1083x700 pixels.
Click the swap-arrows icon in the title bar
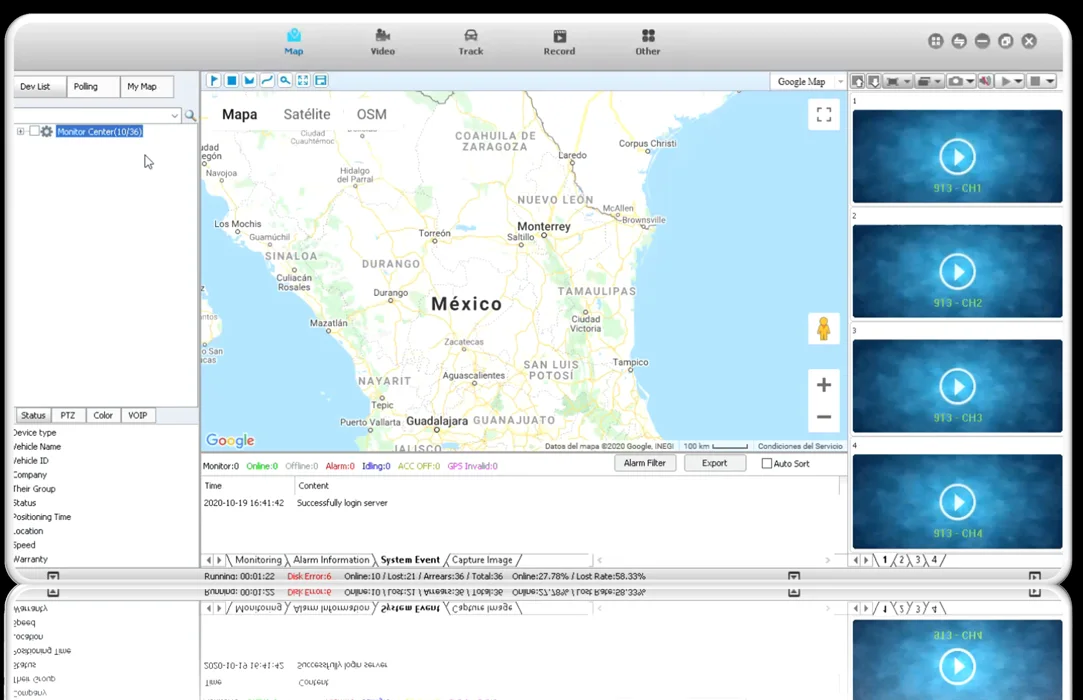tap(959, 41)
